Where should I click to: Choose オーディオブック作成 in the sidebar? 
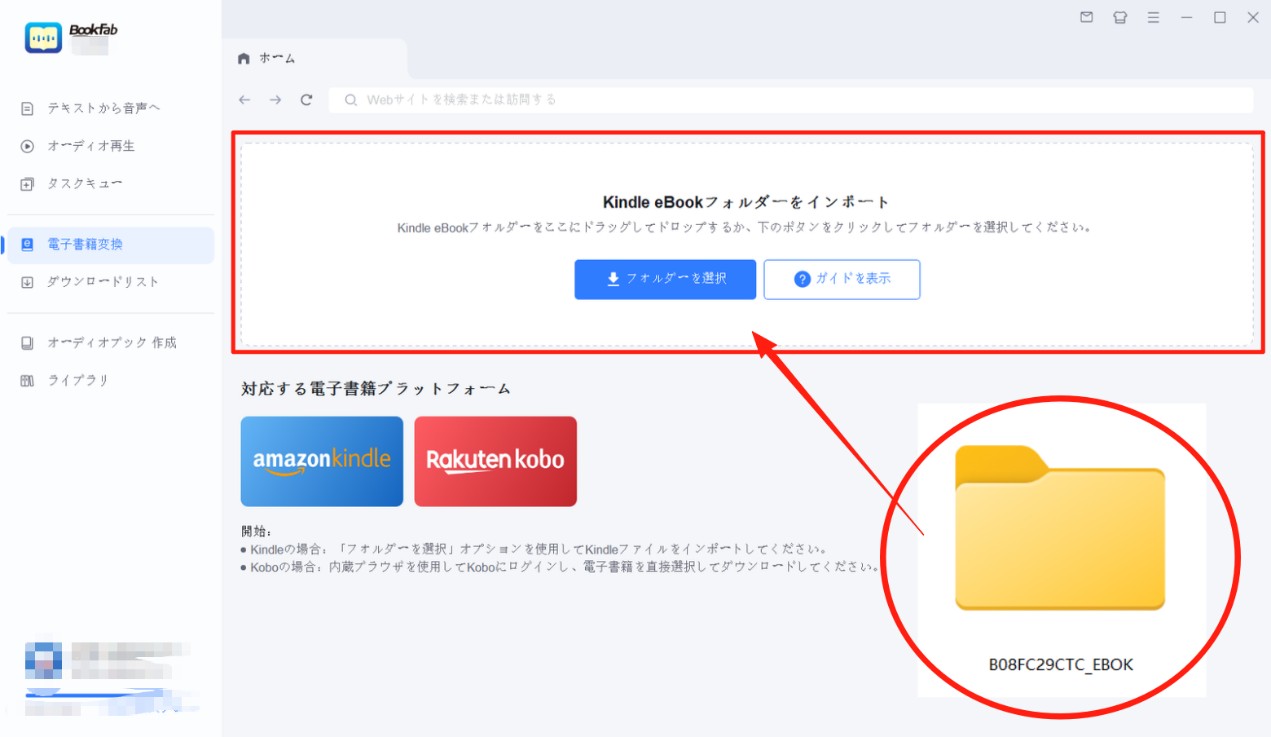tap(111, 343)
